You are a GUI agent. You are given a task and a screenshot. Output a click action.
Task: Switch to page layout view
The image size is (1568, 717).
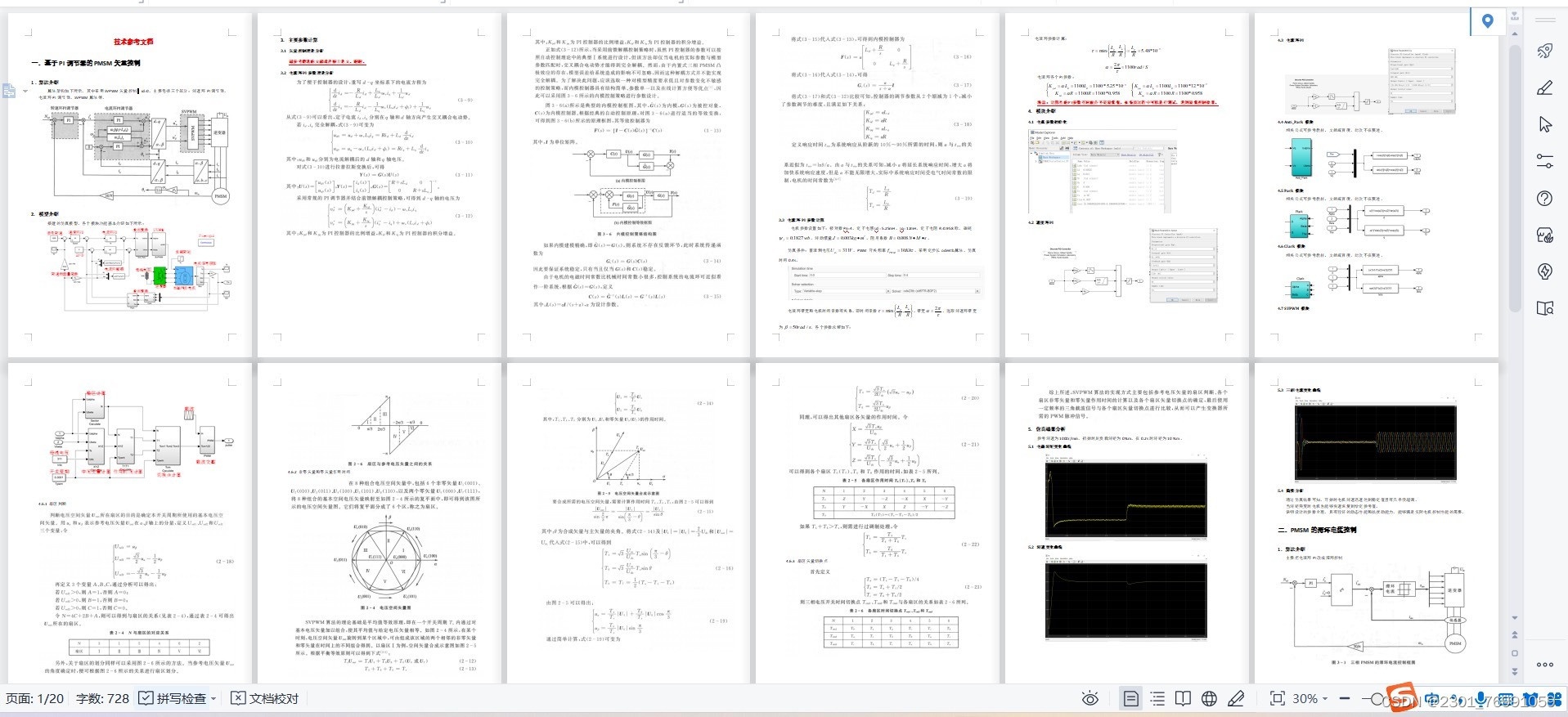coord(1130,698)
